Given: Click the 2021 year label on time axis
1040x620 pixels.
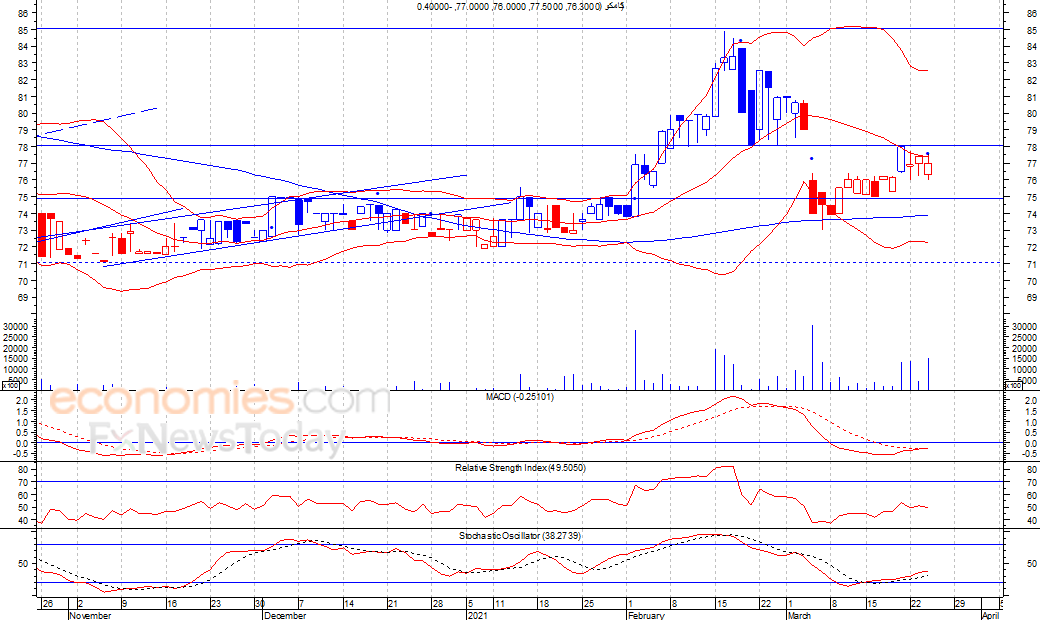Looking at the screenshot, I should pyautogui.click(x=478, y=615).
